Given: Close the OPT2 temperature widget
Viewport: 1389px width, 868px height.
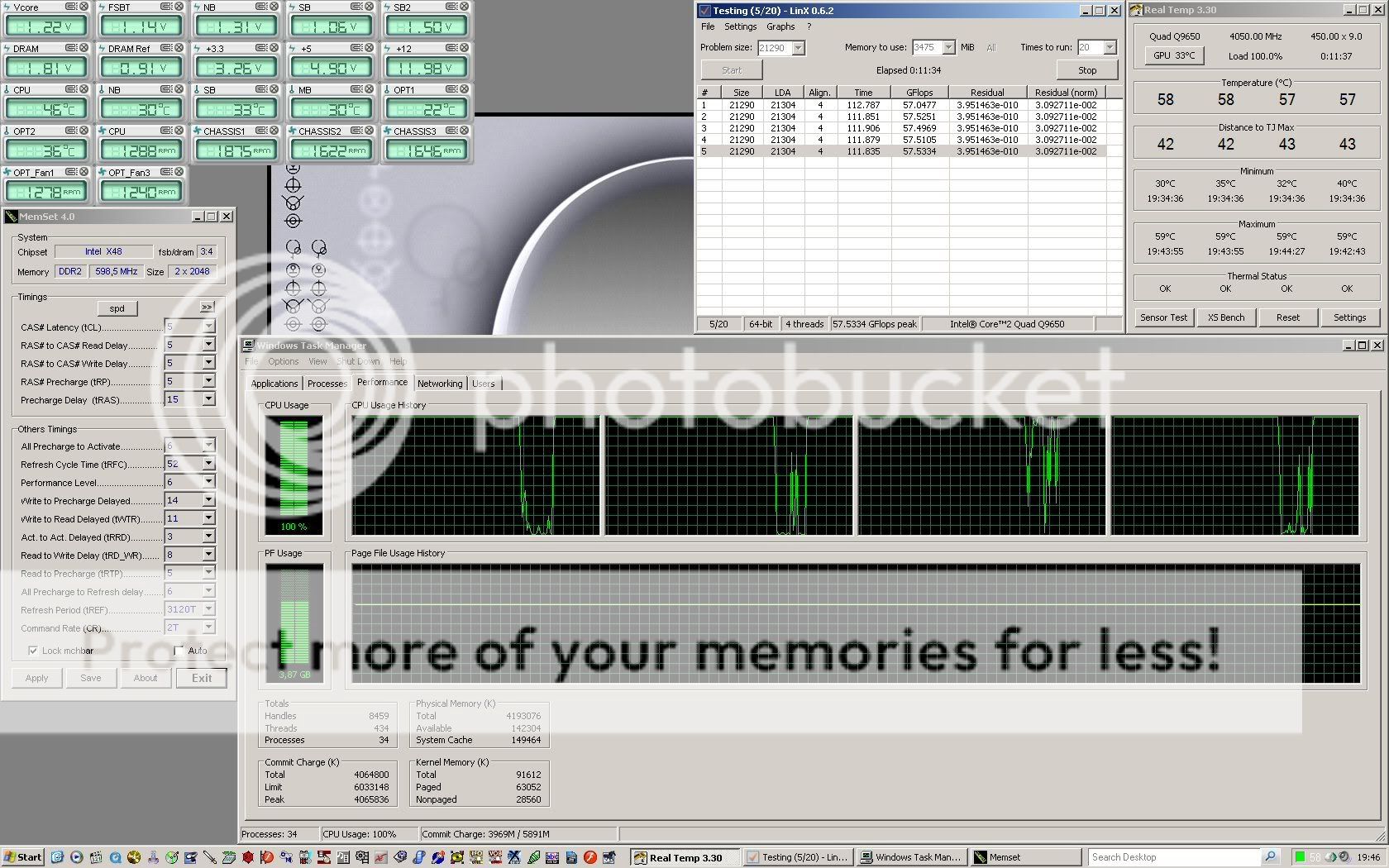Looking at the screenshot, I should click(x=84, y=131).
